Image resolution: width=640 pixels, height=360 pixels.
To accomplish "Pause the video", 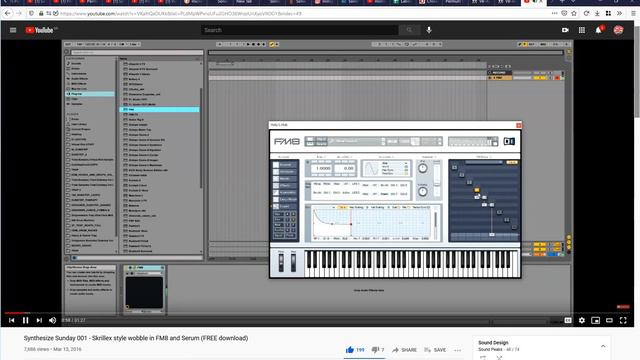I will pos(25,320).
